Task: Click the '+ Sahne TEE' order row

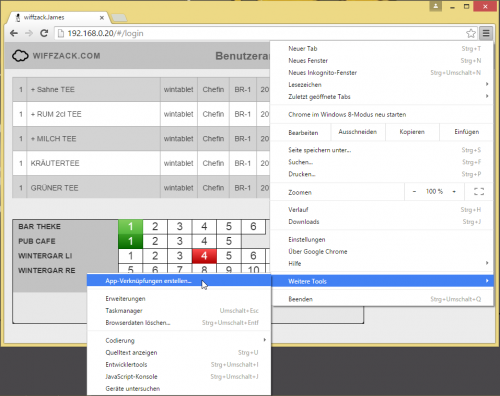Action: [141, 90]
